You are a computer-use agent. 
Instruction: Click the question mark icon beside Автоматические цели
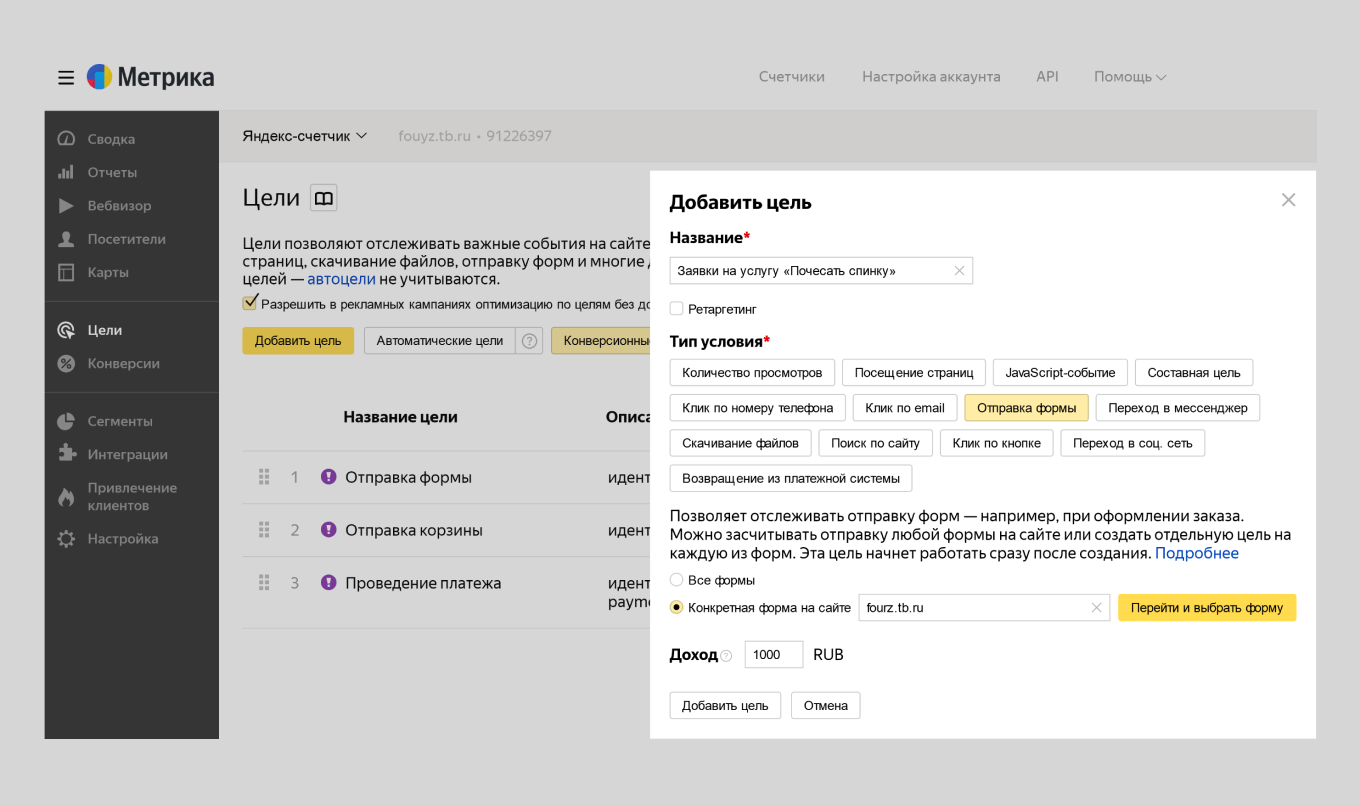pyautogui.click(x=530, y=341)
